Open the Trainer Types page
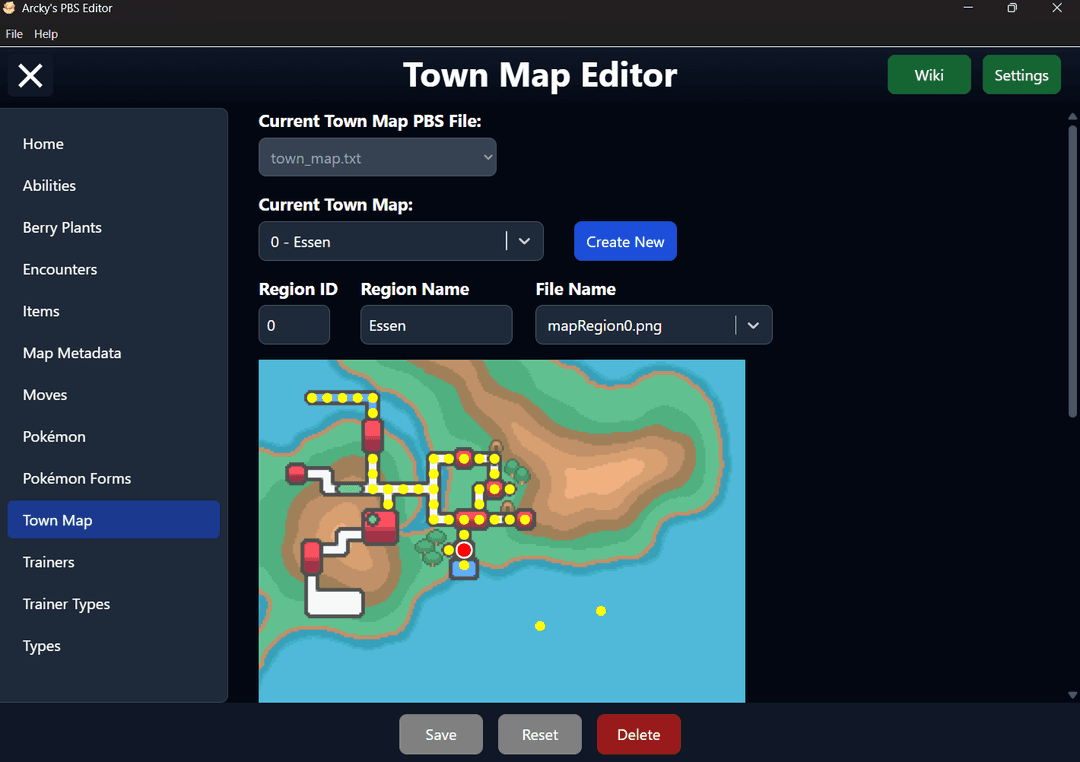 (x=66, y=604)
